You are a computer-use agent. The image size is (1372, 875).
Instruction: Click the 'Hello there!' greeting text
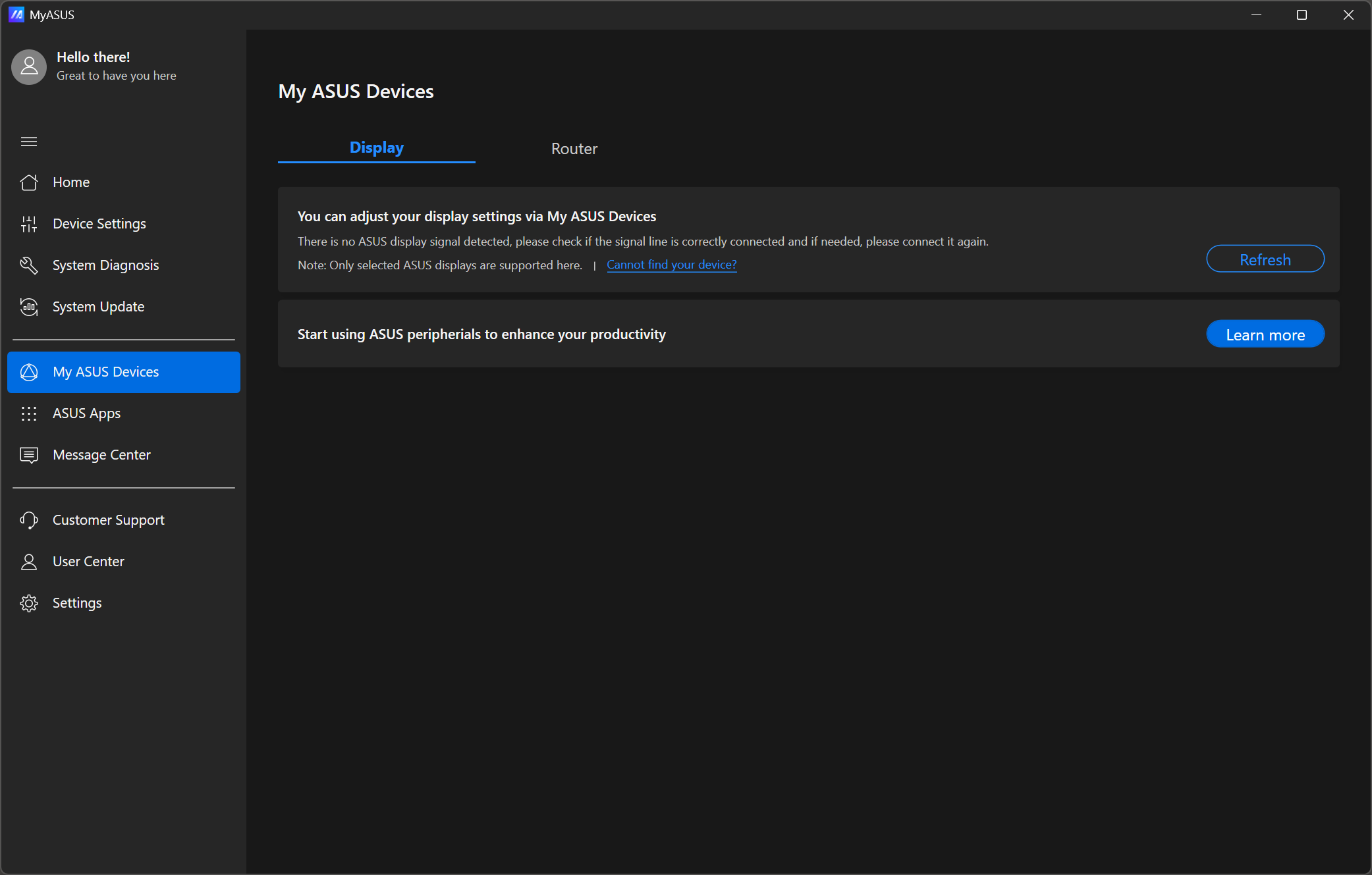click(94, 57)
